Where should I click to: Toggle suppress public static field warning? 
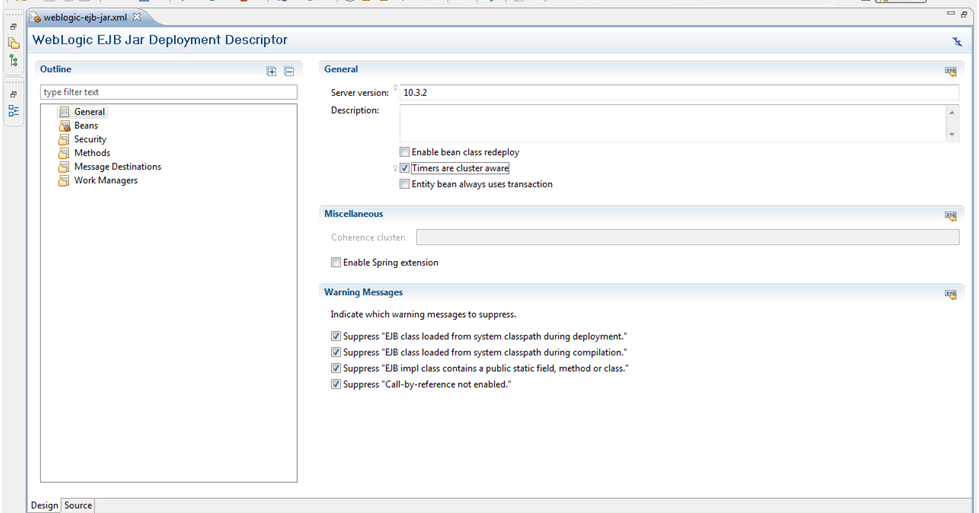336,368
